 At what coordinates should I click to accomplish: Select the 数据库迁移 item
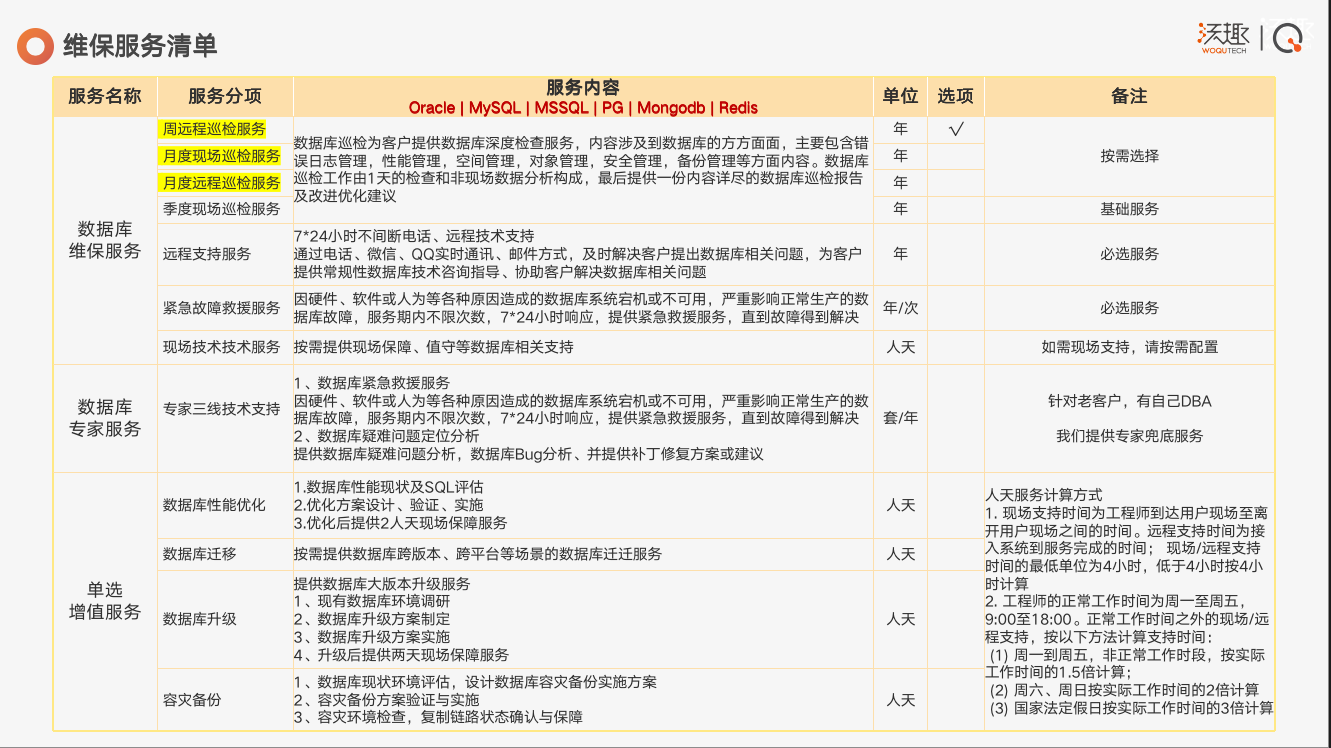click(199, 554)
